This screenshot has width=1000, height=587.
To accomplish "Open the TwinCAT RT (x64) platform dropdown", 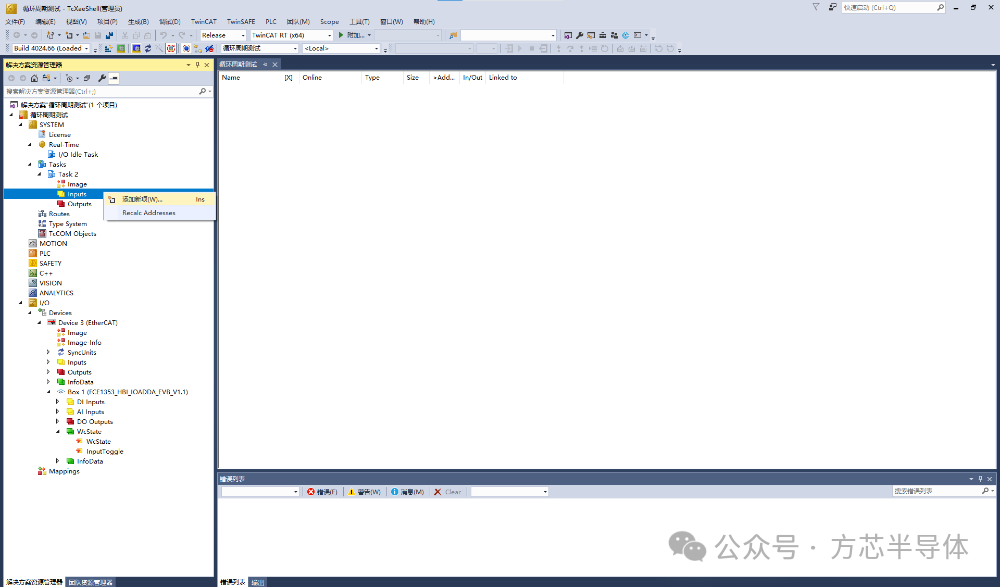I will [x=291, y=35].
